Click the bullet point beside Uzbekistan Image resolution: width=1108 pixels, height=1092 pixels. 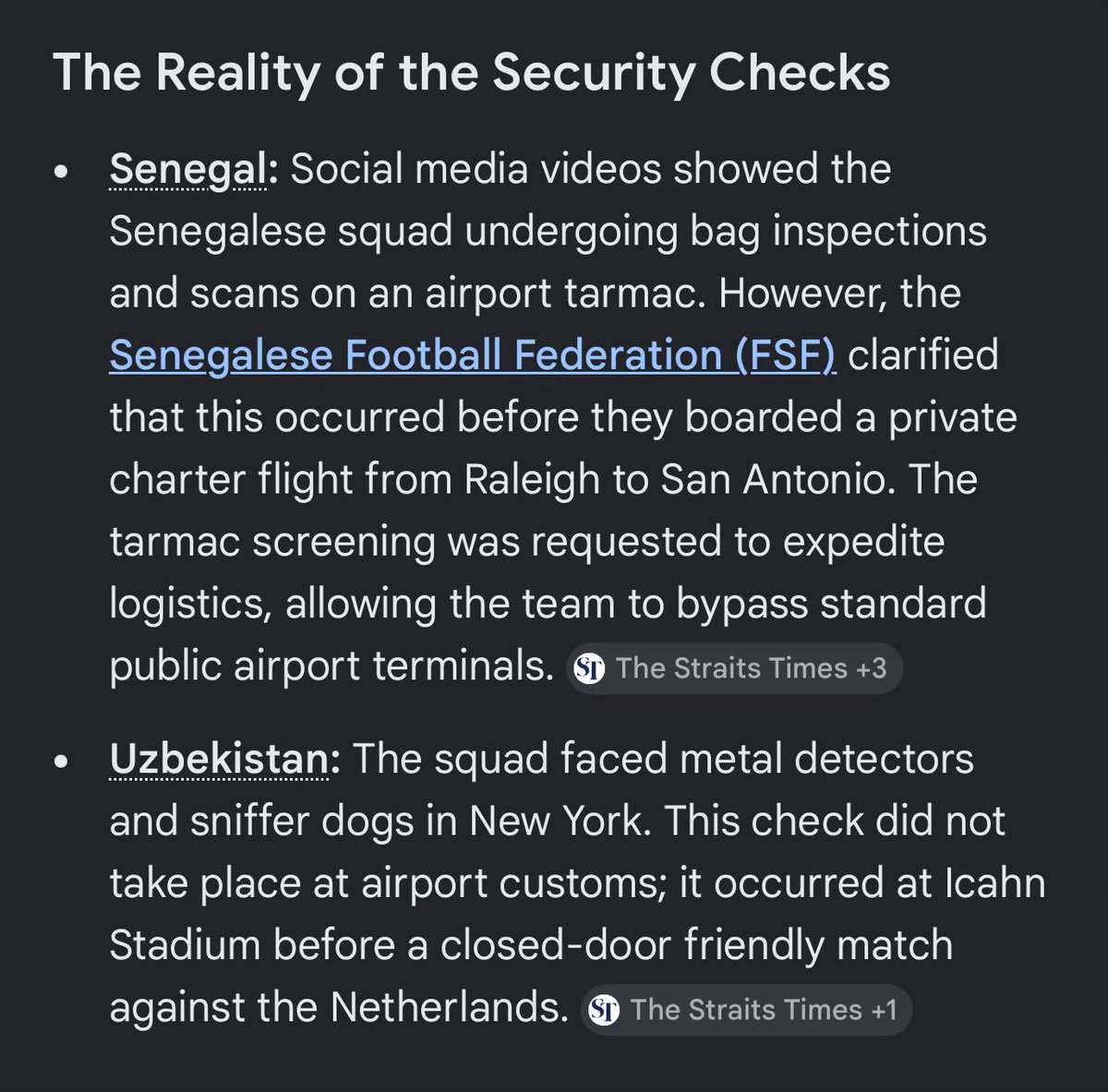(62, 762)
